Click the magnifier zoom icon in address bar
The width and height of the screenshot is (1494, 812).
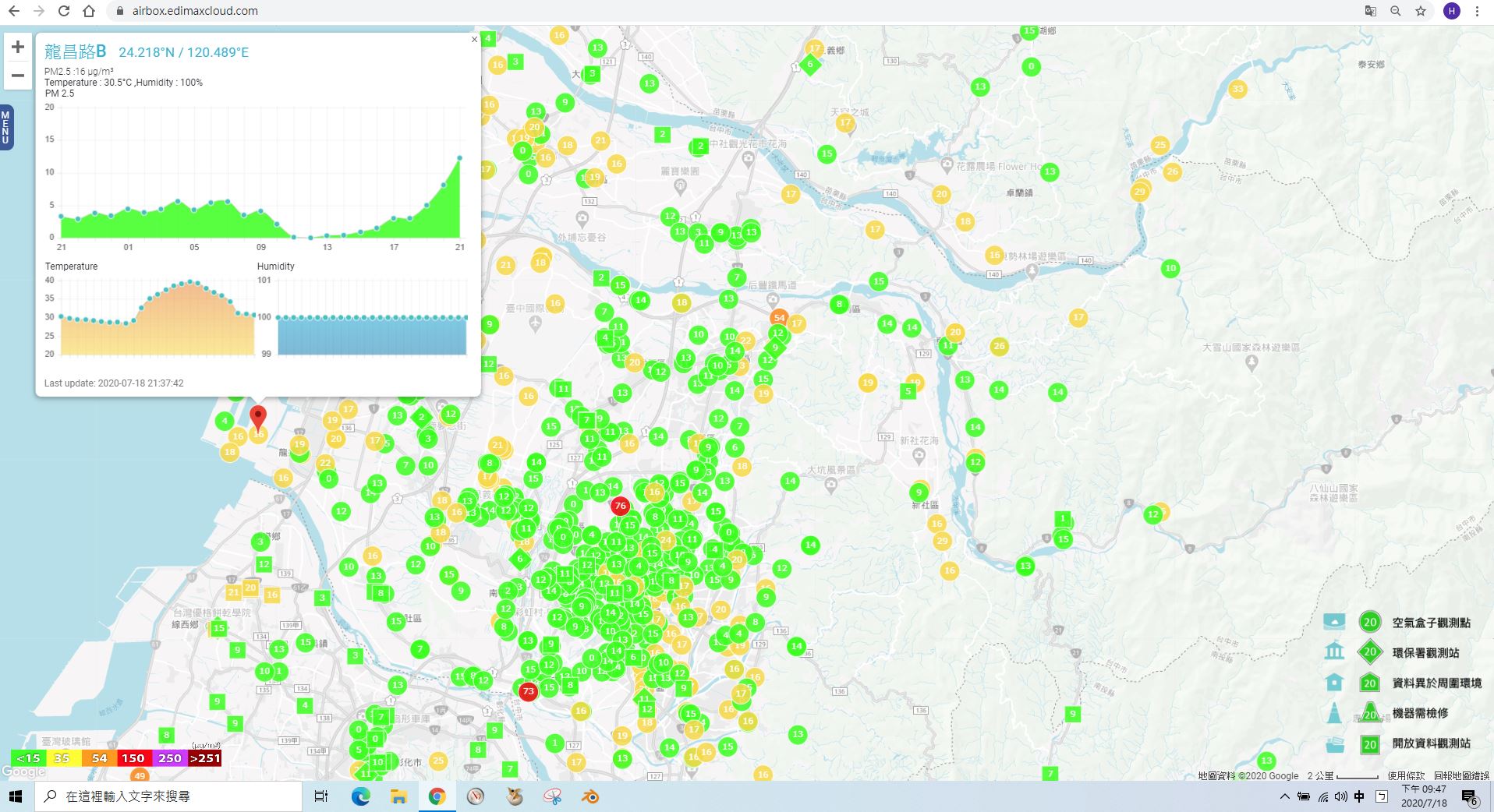click(1396, 11)
